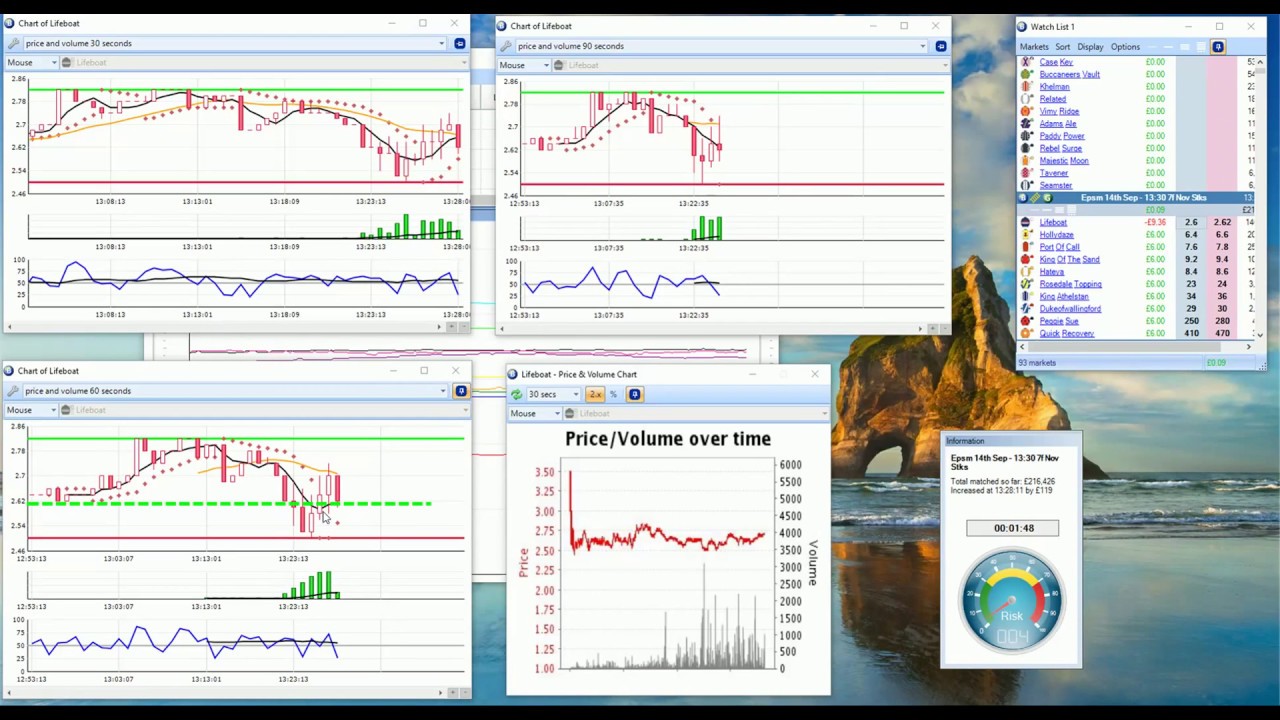Click King Of The Sand link

1069,259
